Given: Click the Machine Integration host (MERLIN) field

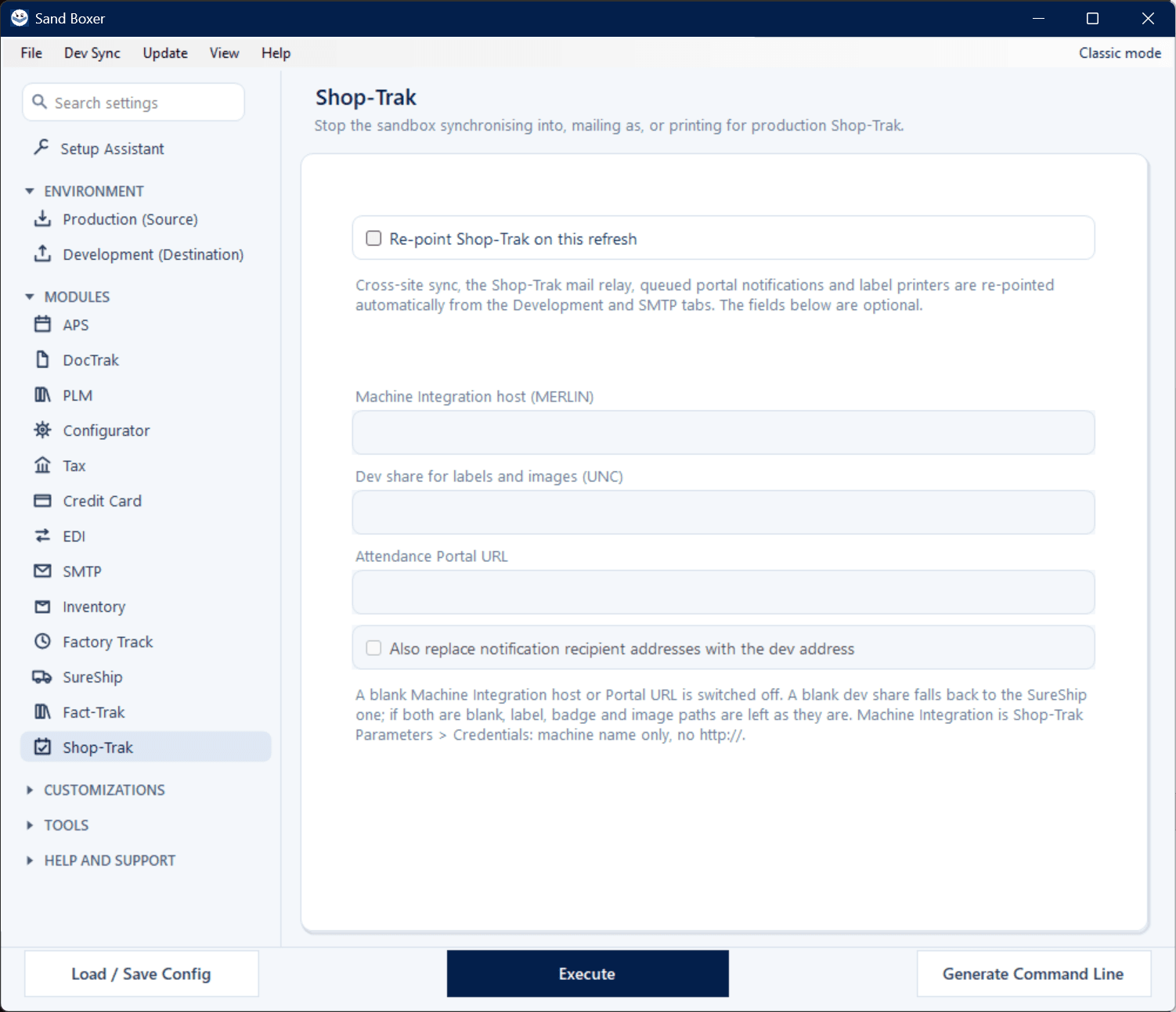Looking at the screenshot, I should 723,432.
